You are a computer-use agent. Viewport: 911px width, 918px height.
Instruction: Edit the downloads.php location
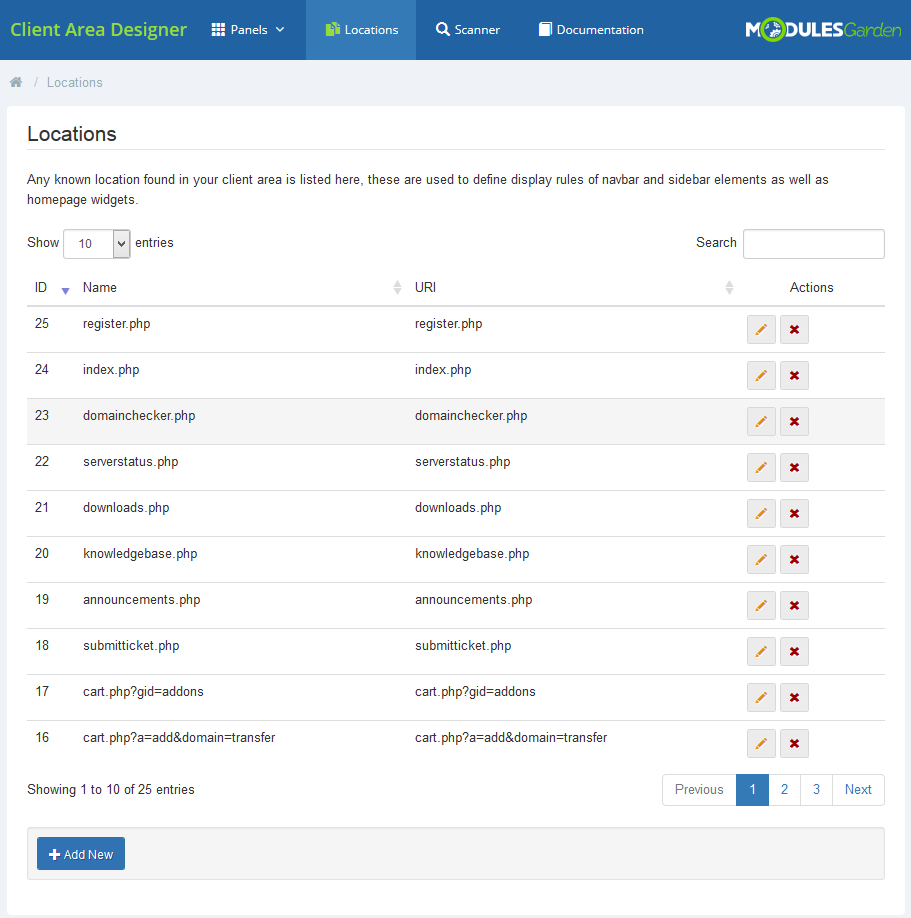(761, 513)
